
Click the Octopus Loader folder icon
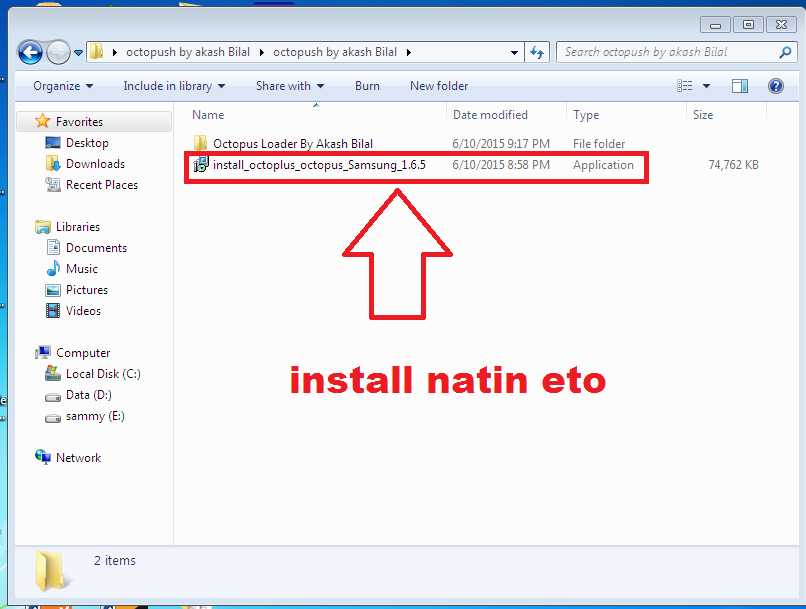[200, 143]
